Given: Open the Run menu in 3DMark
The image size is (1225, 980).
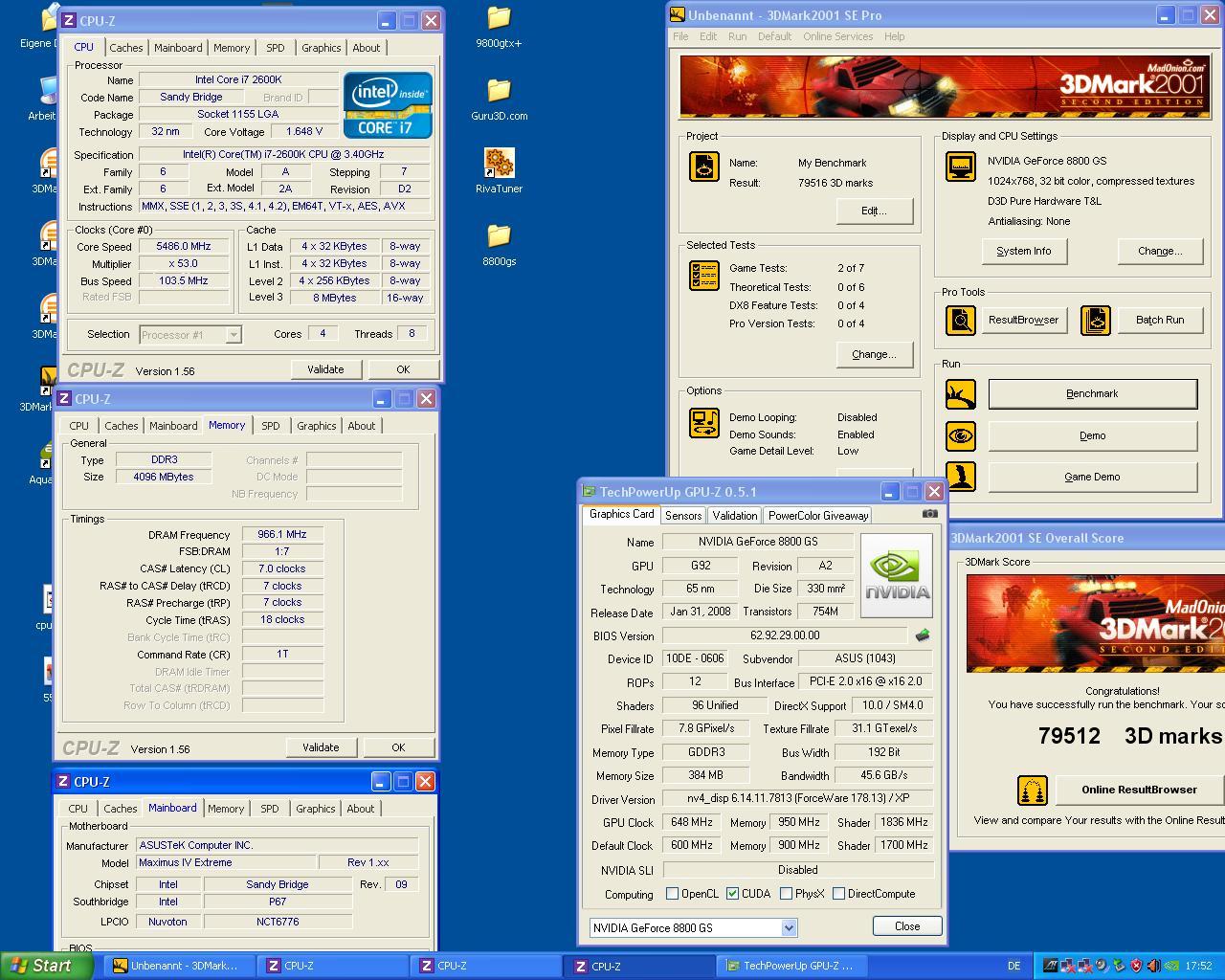Looking at the screenshot, I should coord(737,36).
